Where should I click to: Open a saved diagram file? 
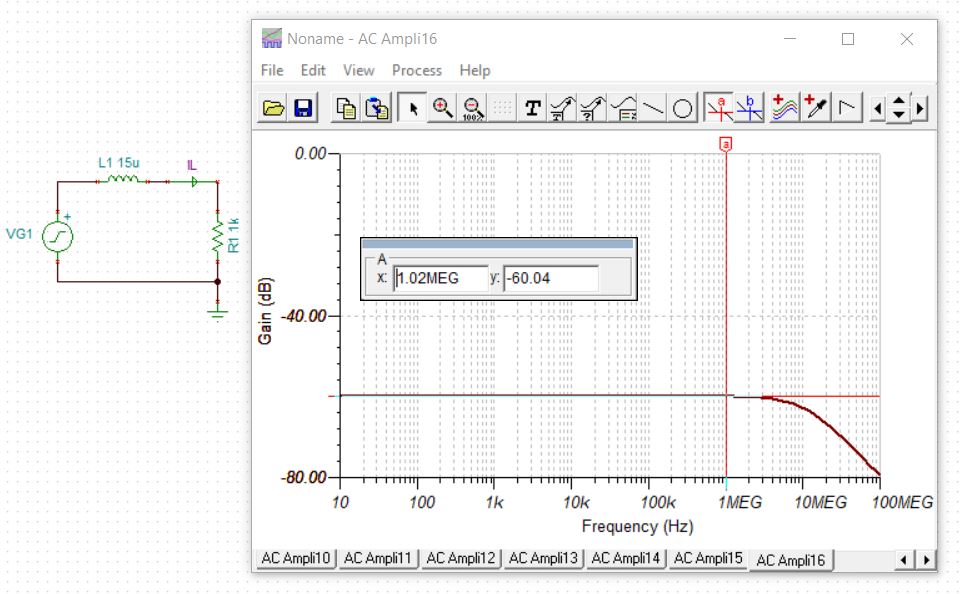click(x=273, y=107)
